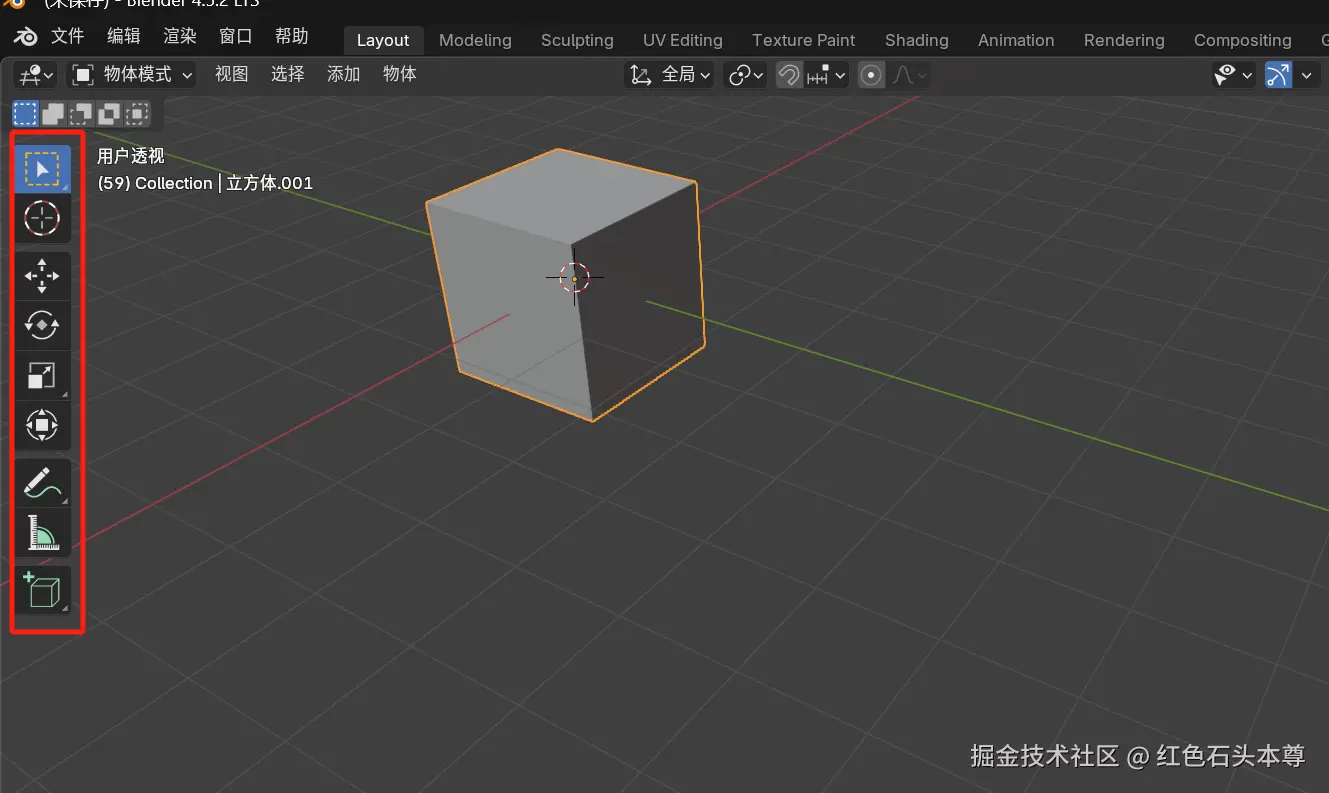Select the Scale tool
Image resolution: width=1329 pixels, height=793 pixels.
(42, 376)
